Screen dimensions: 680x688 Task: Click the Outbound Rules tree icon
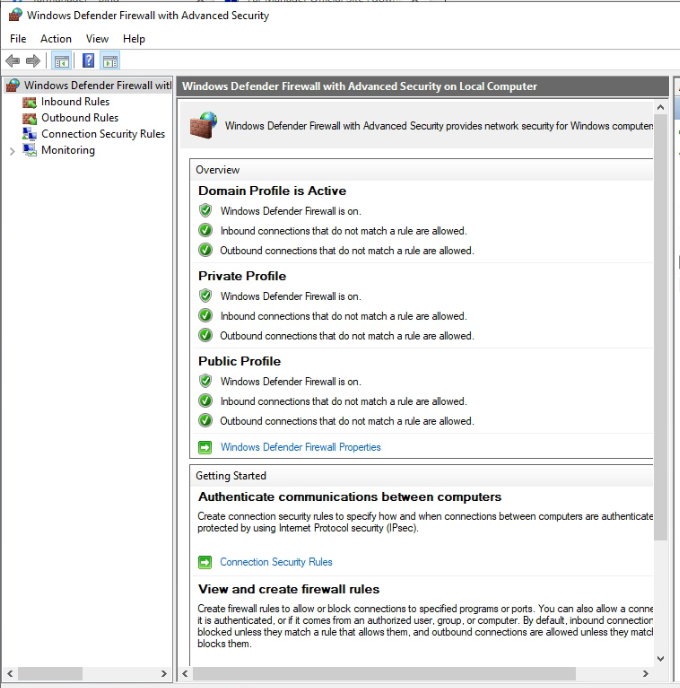coord(29,118)
